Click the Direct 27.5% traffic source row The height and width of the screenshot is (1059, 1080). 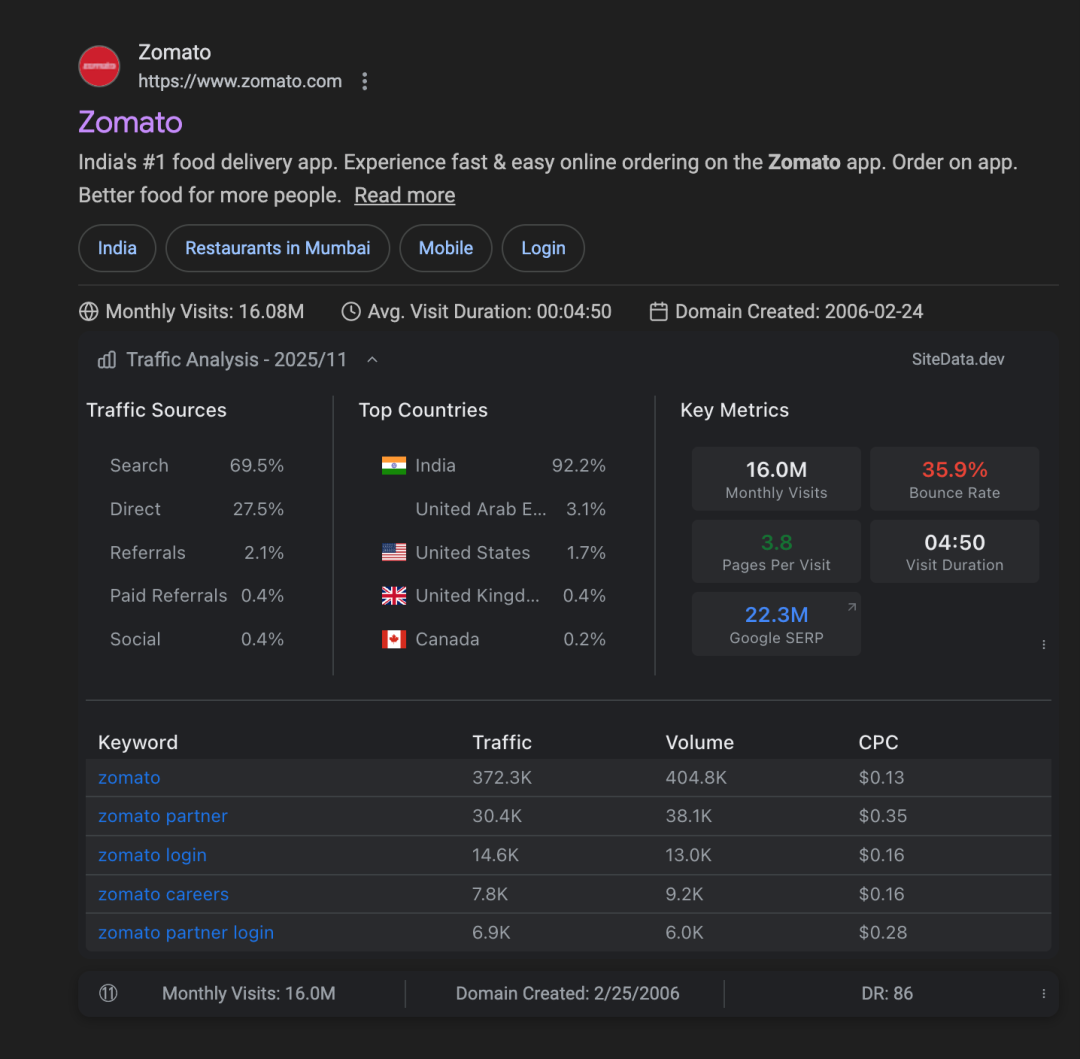(x=197, y=509)
